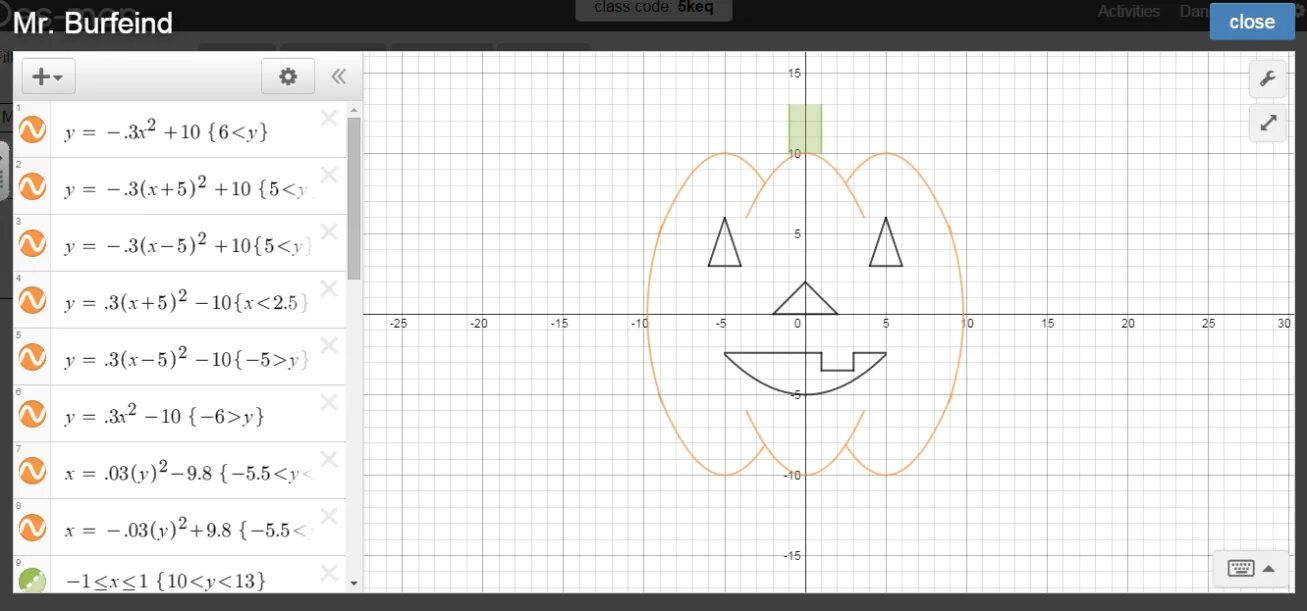Show the on-screen keyboard
The height and width of the screenshot is (611, 1307).
click(1241, 569)
